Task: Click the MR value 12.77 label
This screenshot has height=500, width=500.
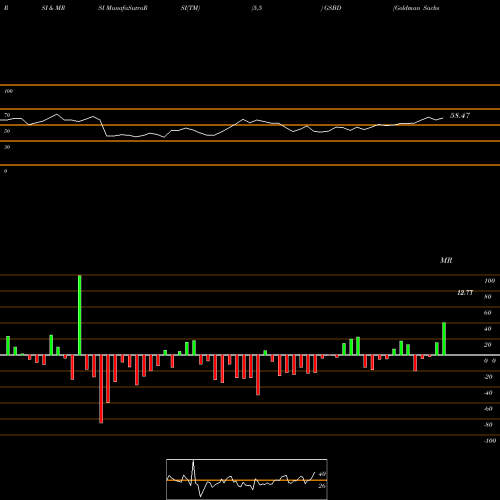Action: tap(465, 293)
